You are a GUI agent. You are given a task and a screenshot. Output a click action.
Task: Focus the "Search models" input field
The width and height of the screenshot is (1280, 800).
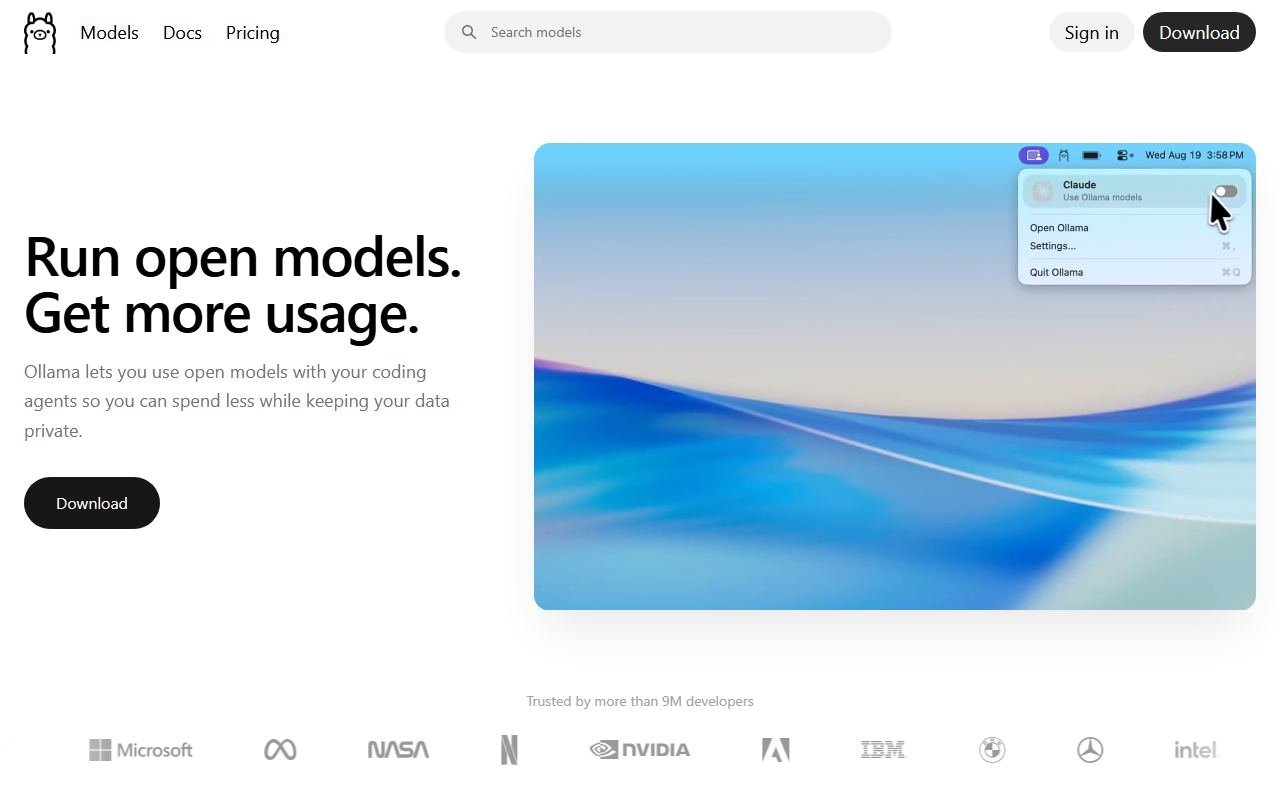(668, 32)
